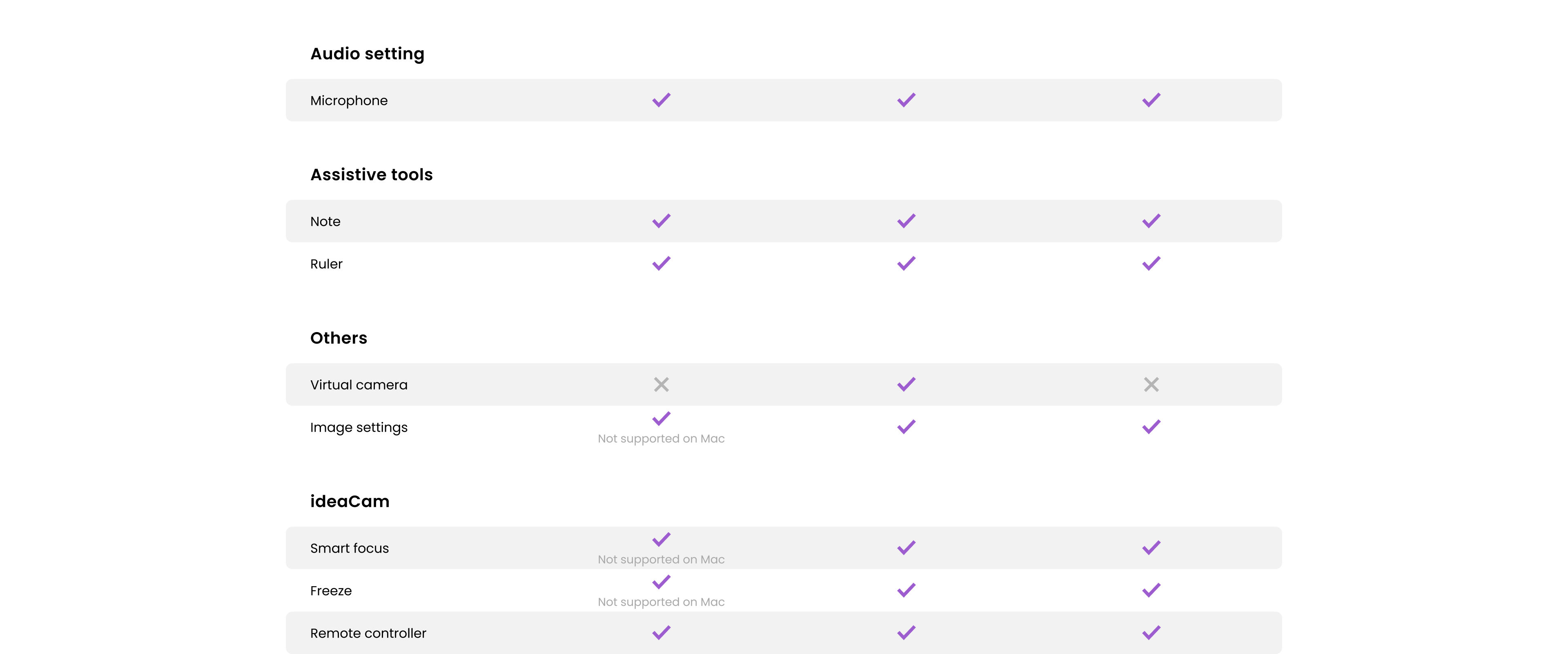Click the Smart focus middle column checkmark
This screenshot has width=1568, height=654.
[x=906, y=547]
